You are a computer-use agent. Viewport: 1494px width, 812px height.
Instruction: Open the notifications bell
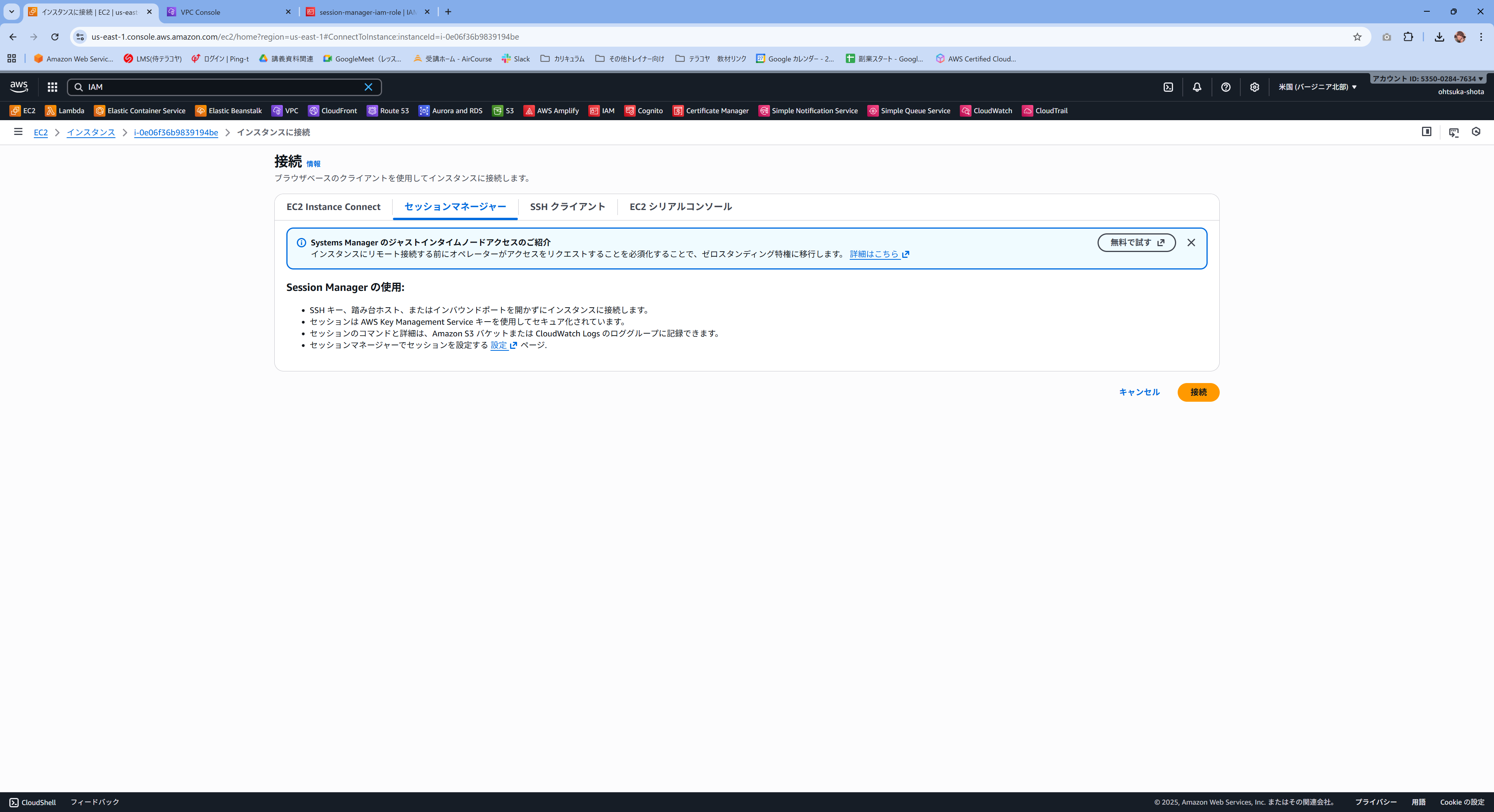click(x=1196, y=87)
